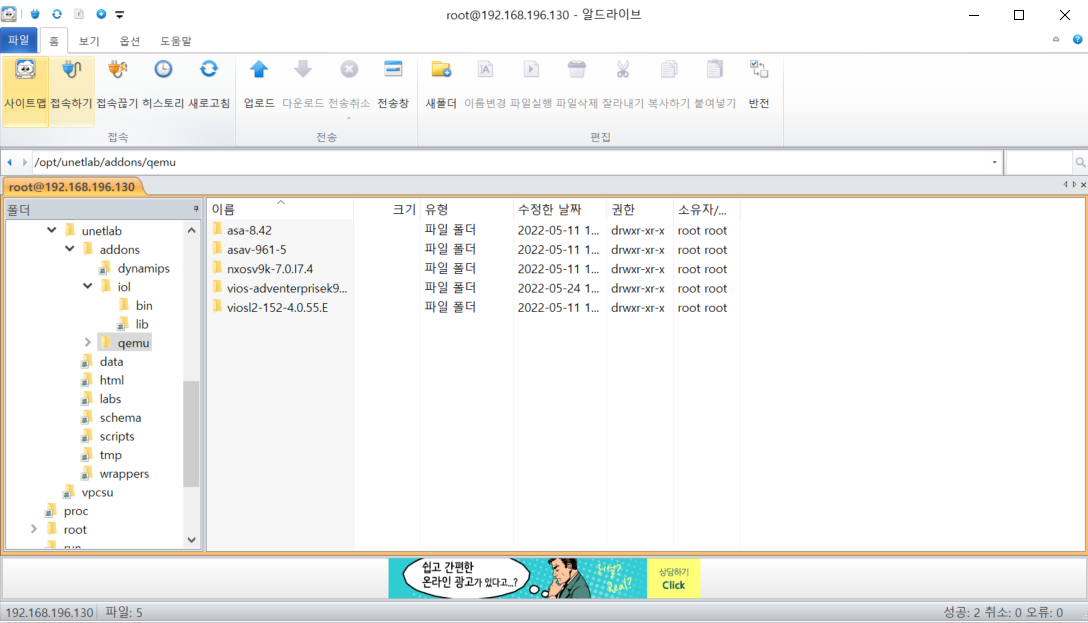Viewport: 1088px width, 623px height.
Task: Select the root@192.168.196.130 session tab
Action: click(72, 187)
